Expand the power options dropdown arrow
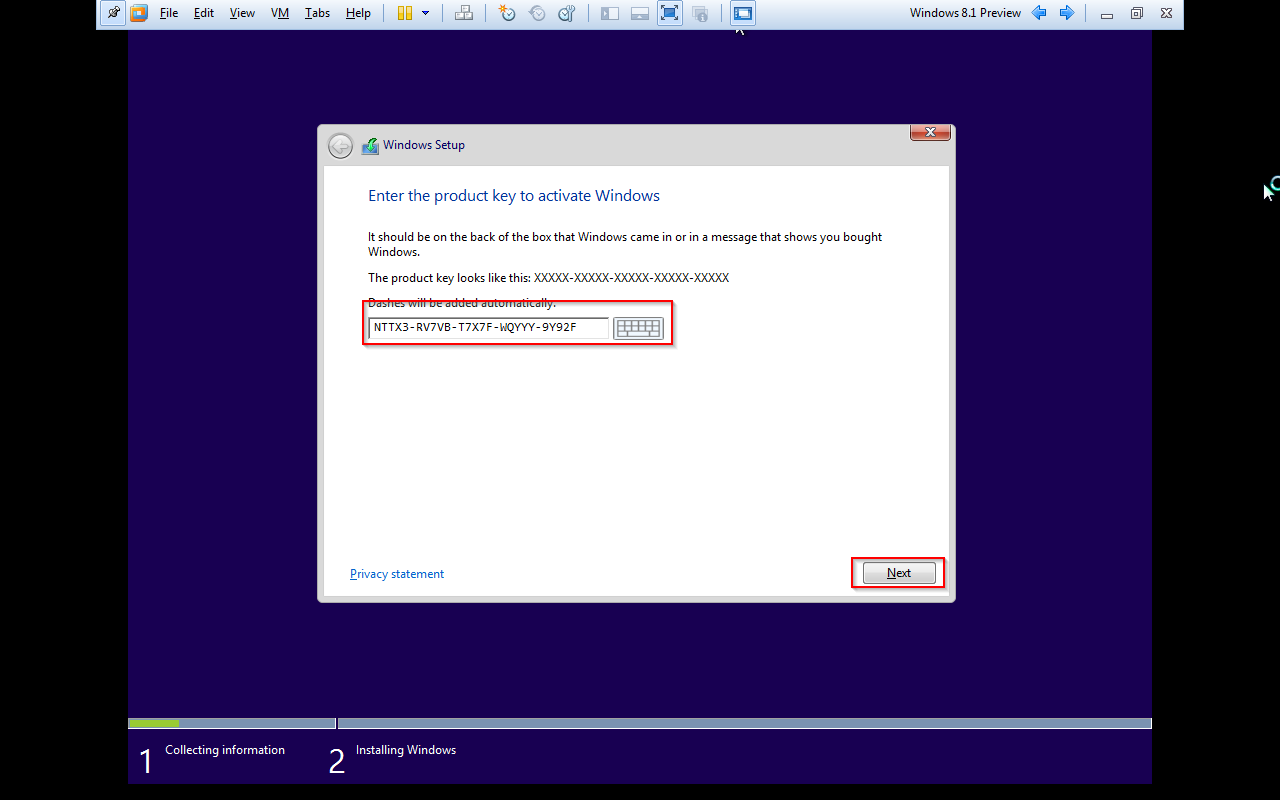The width and height of the screenshot is (1280, 800). tap(426, 13)
